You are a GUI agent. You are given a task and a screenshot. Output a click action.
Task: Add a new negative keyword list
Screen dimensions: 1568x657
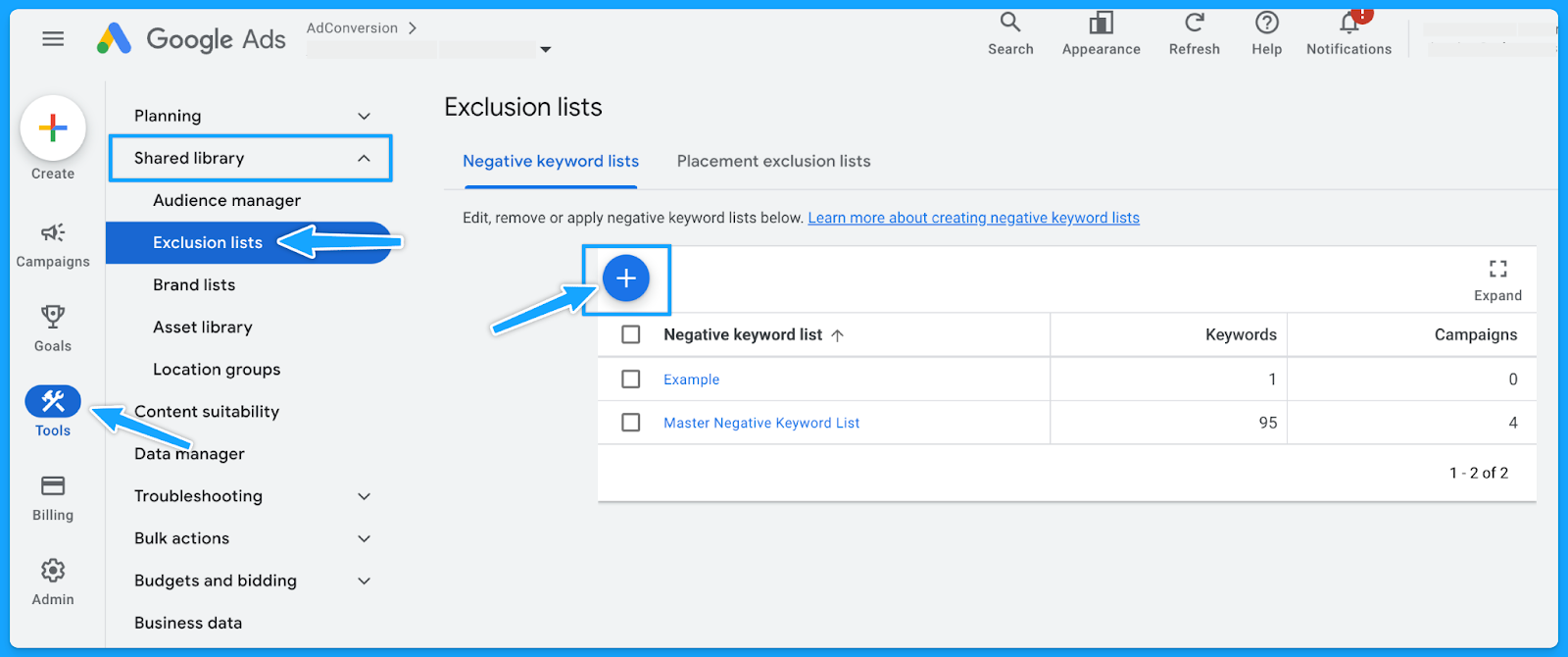pyautogui.click(x=626, y=278)
